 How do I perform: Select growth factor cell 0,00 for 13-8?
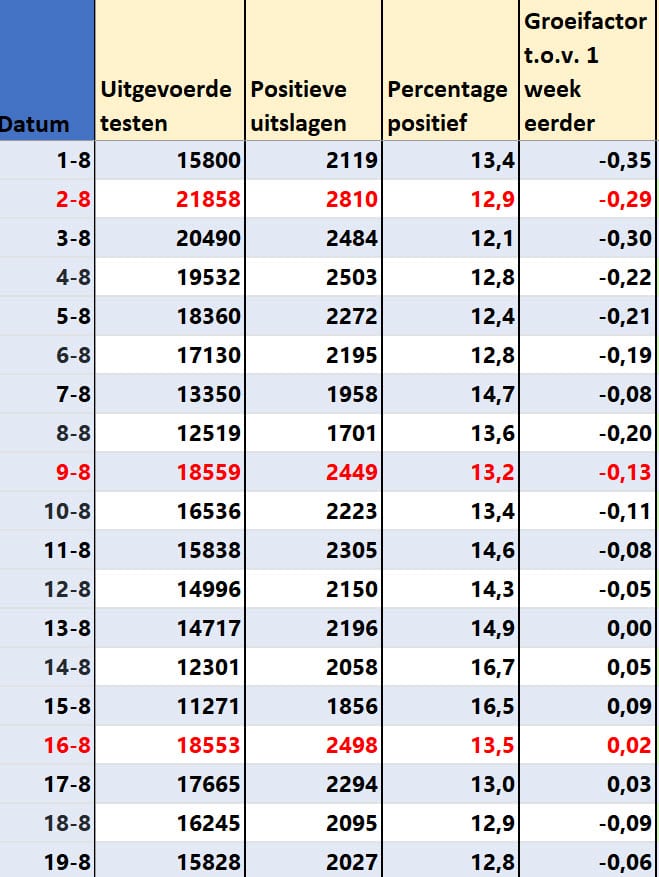pos(587,628)
